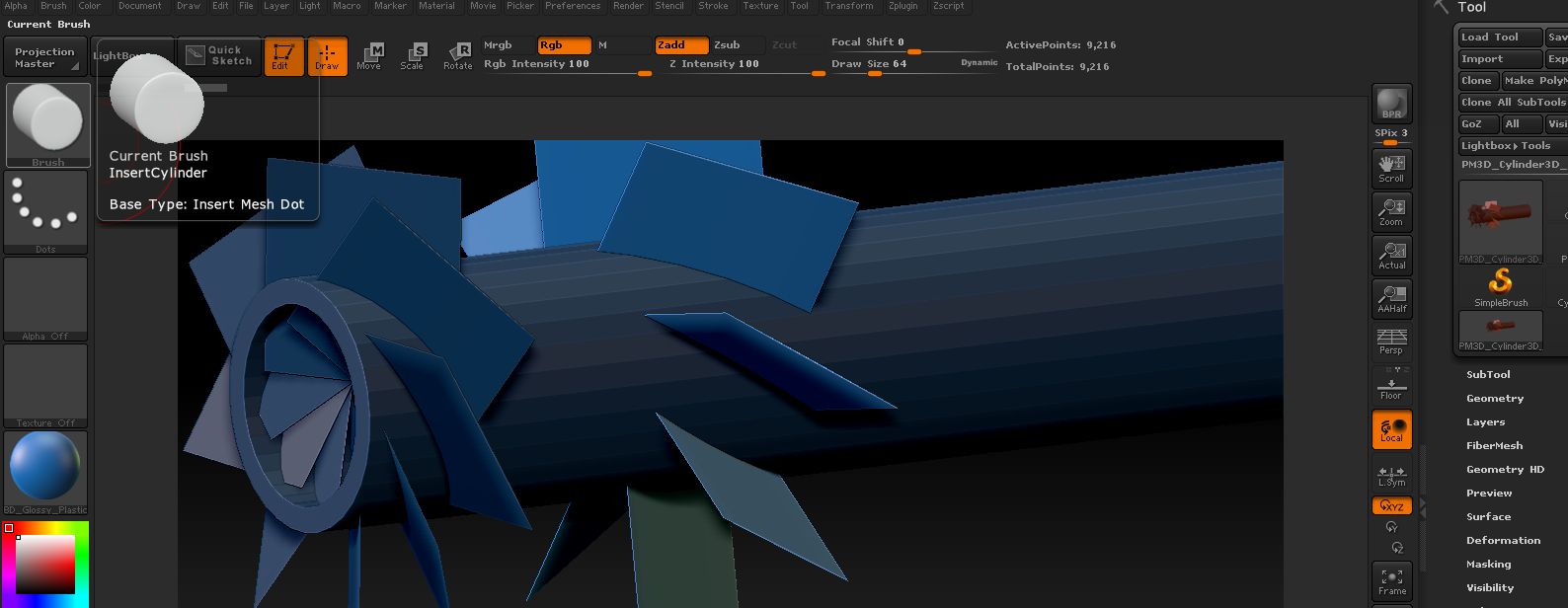The width and height of the screenshot is (1568, 608).
Task: Click the Frame mesh icon
Action: [1391, 580]
